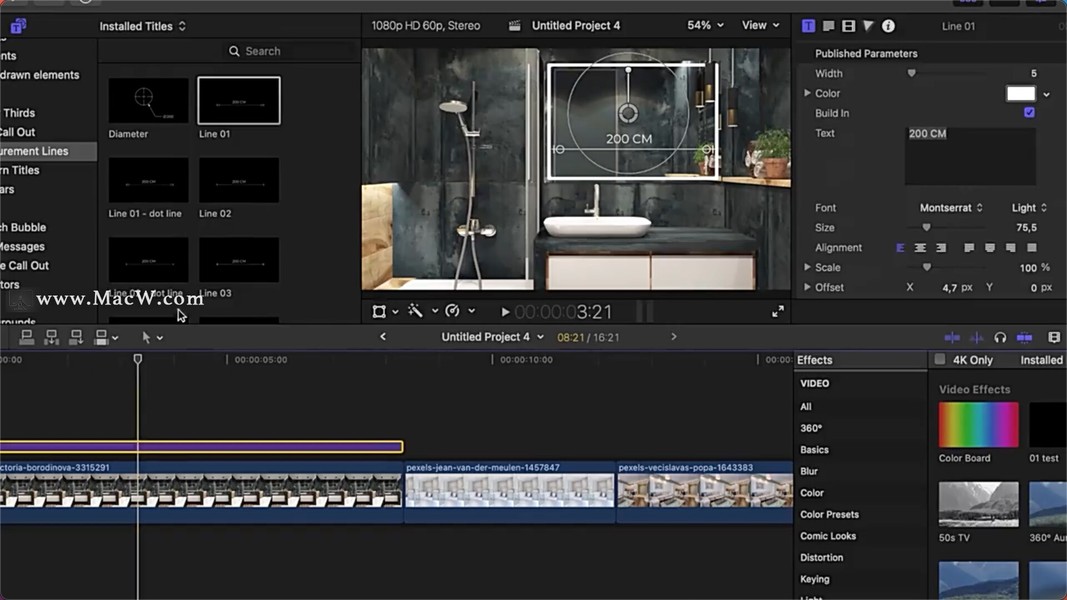Open the Text inspector icon

coord(828,26)
